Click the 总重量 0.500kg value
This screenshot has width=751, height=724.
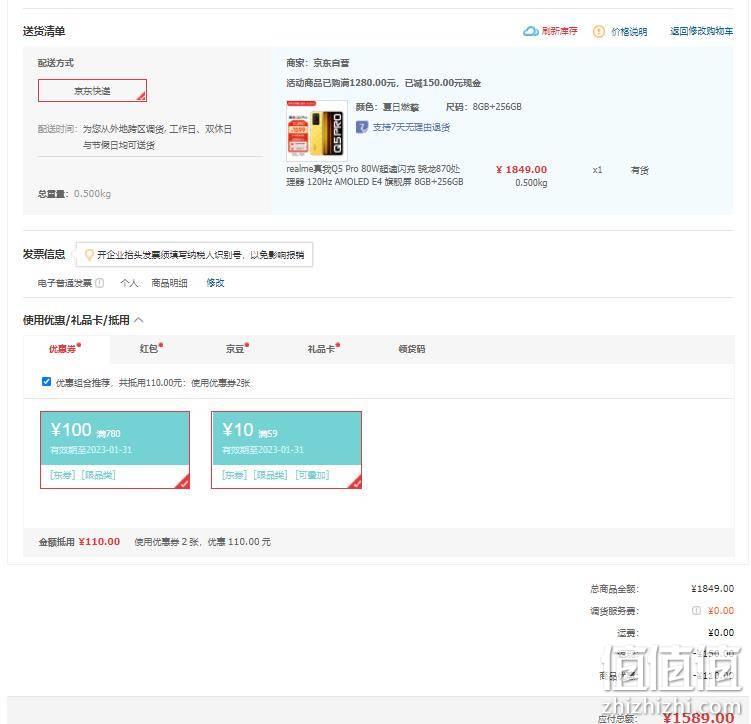[x=92, y=193]
